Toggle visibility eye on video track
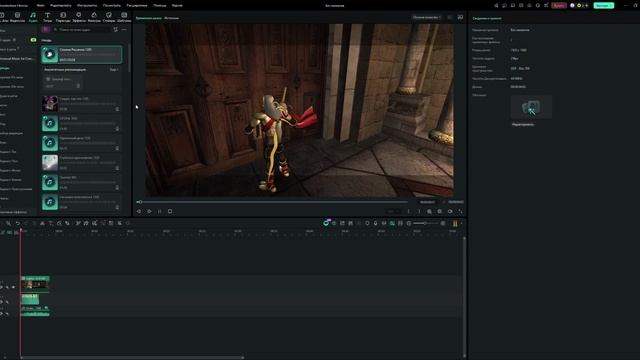640x360 pixels. 1,287
